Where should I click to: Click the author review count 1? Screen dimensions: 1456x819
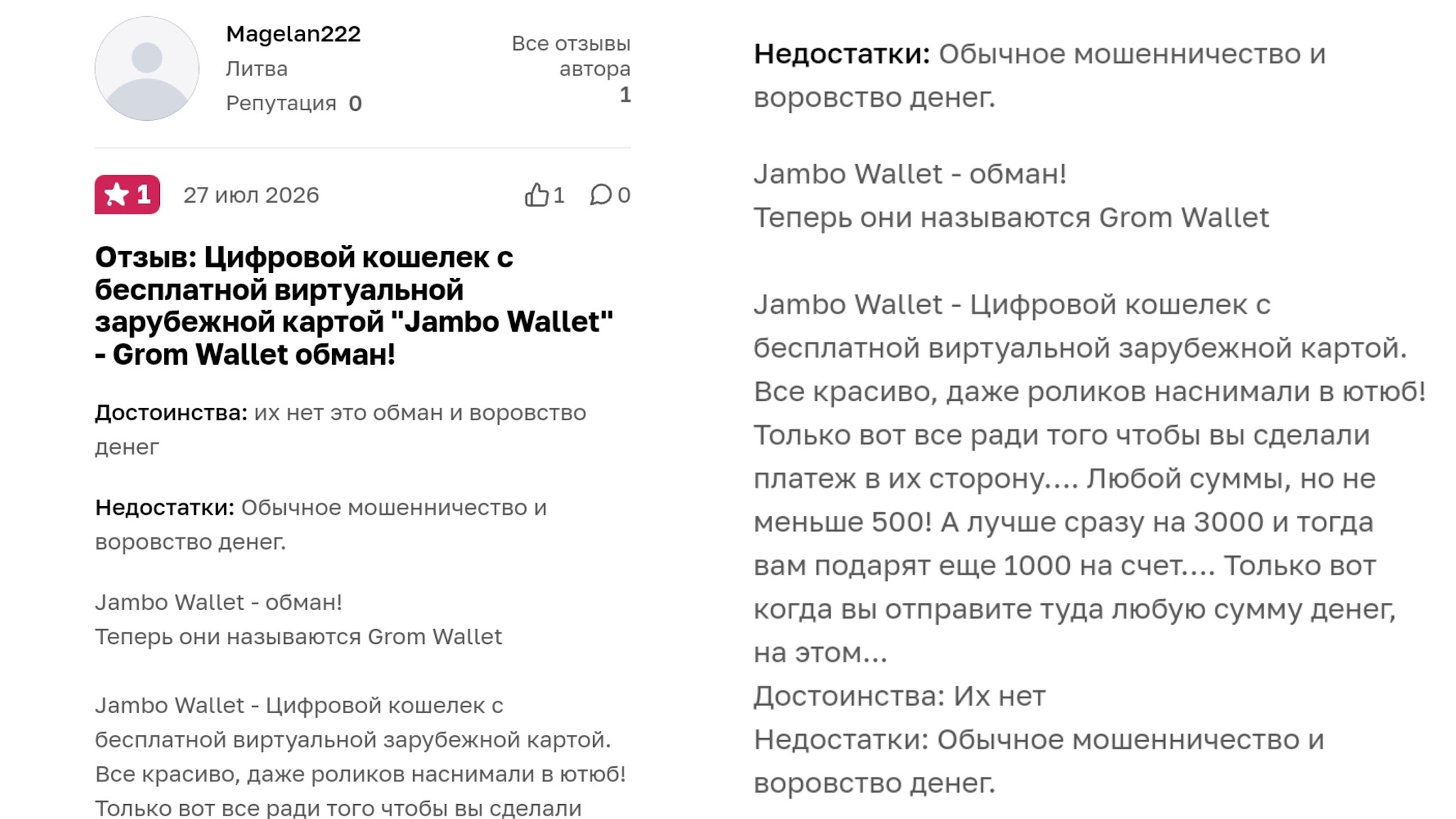point(625,95)
